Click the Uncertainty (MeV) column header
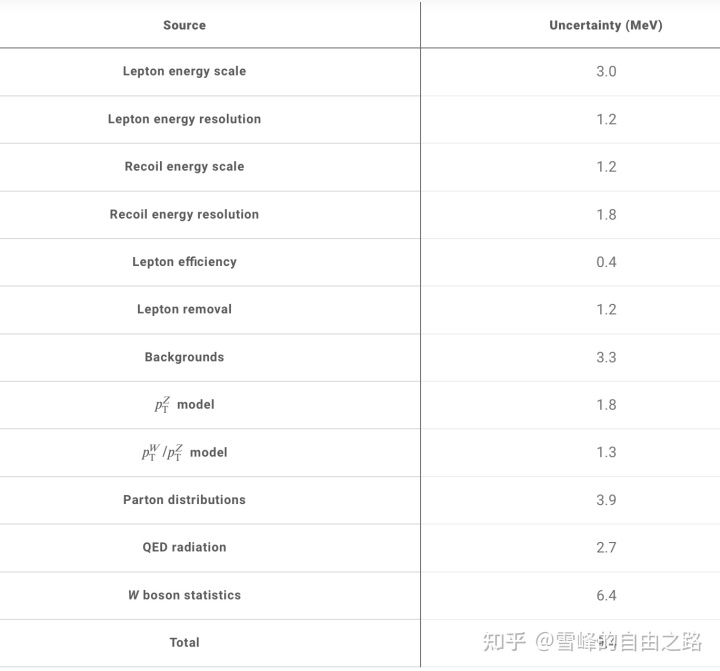The height and width of the screenshot is (671, 720). pos(606,25)
